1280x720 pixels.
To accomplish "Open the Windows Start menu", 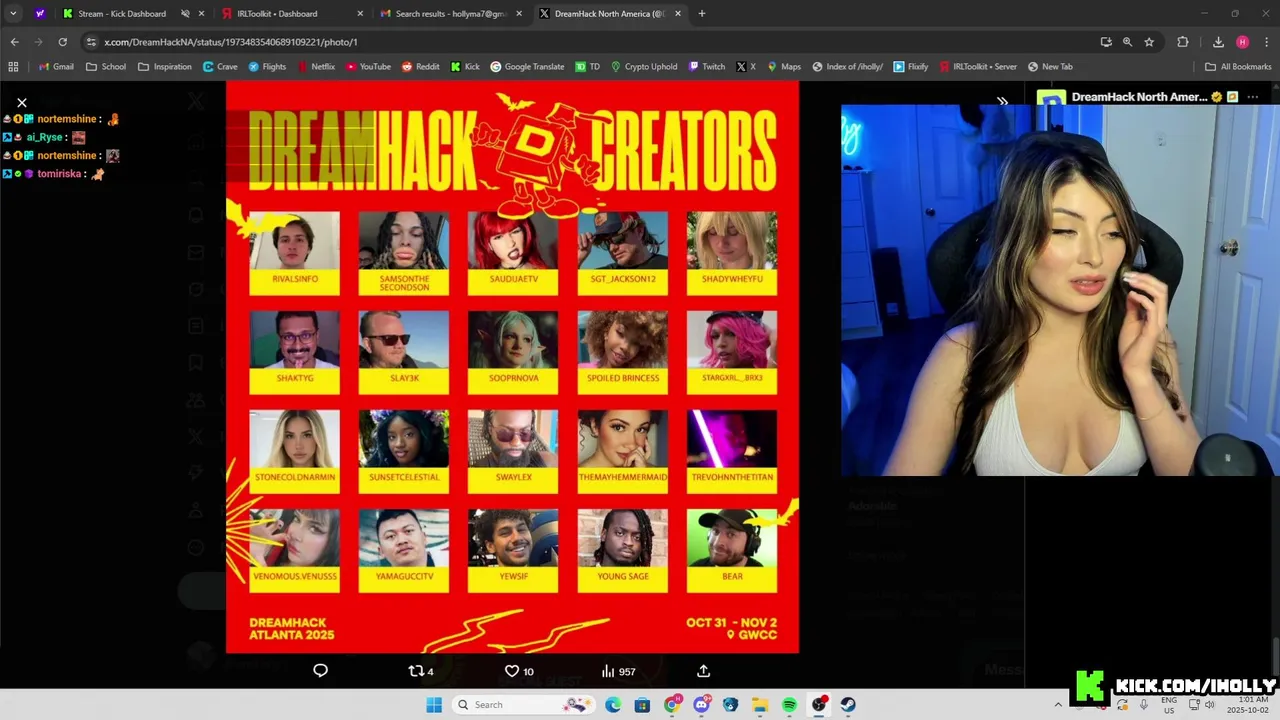I will [434, 705].
